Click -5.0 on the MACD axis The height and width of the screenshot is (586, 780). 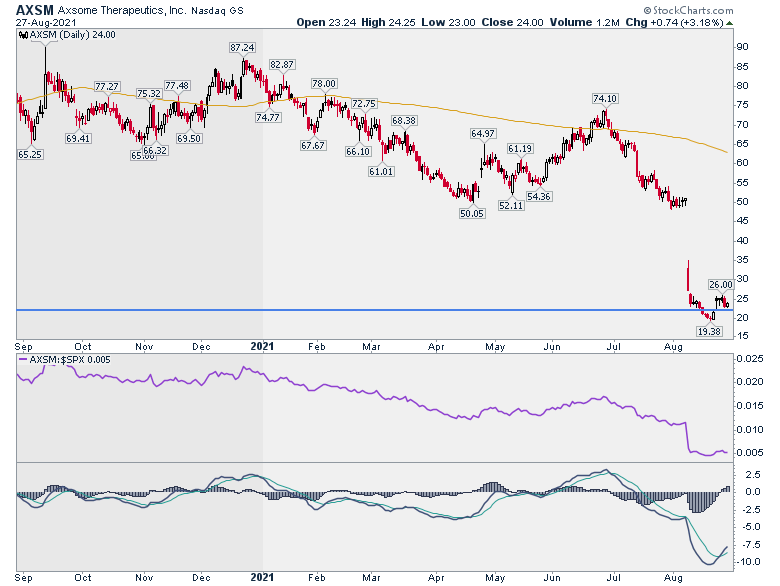[749, 527]
